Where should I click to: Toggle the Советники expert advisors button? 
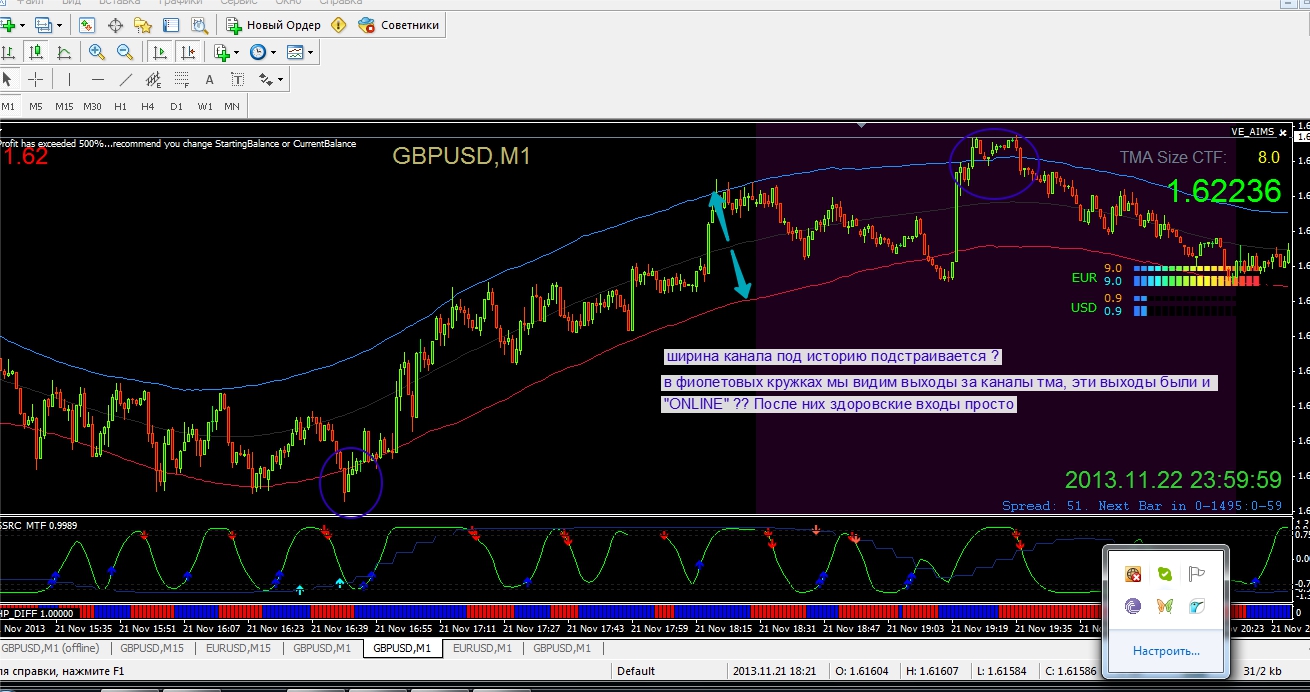[x=399, y=24]
